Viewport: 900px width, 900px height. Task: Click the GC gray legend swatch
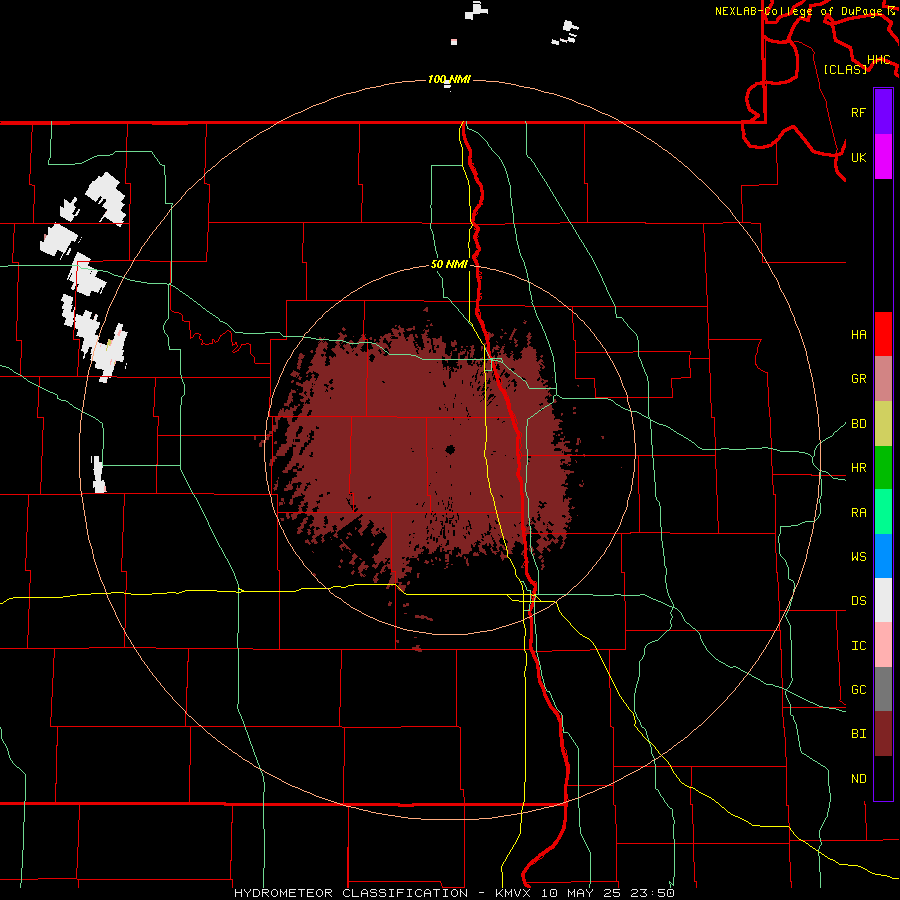(883, 689)
